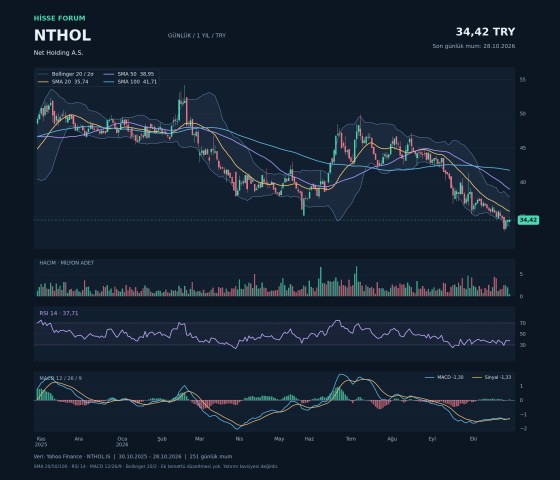The image size is (560, 480).
Task: Click the "Bollinger 20 / 2σ" legend entry
Action: click(66, 74)
